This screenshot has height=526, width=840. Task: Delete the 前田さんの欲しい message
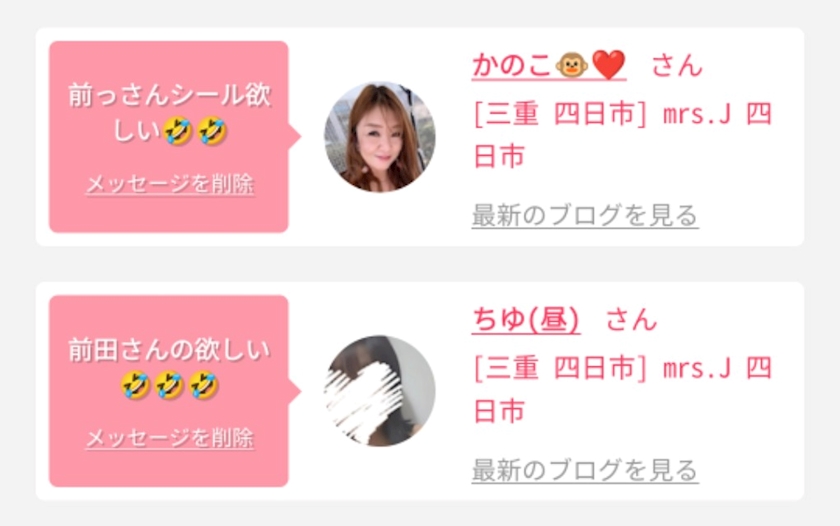pos(170,438)
